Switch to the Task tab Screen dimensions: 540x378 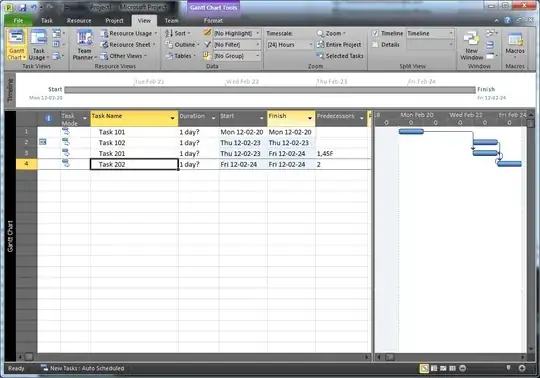coord(47,21)
